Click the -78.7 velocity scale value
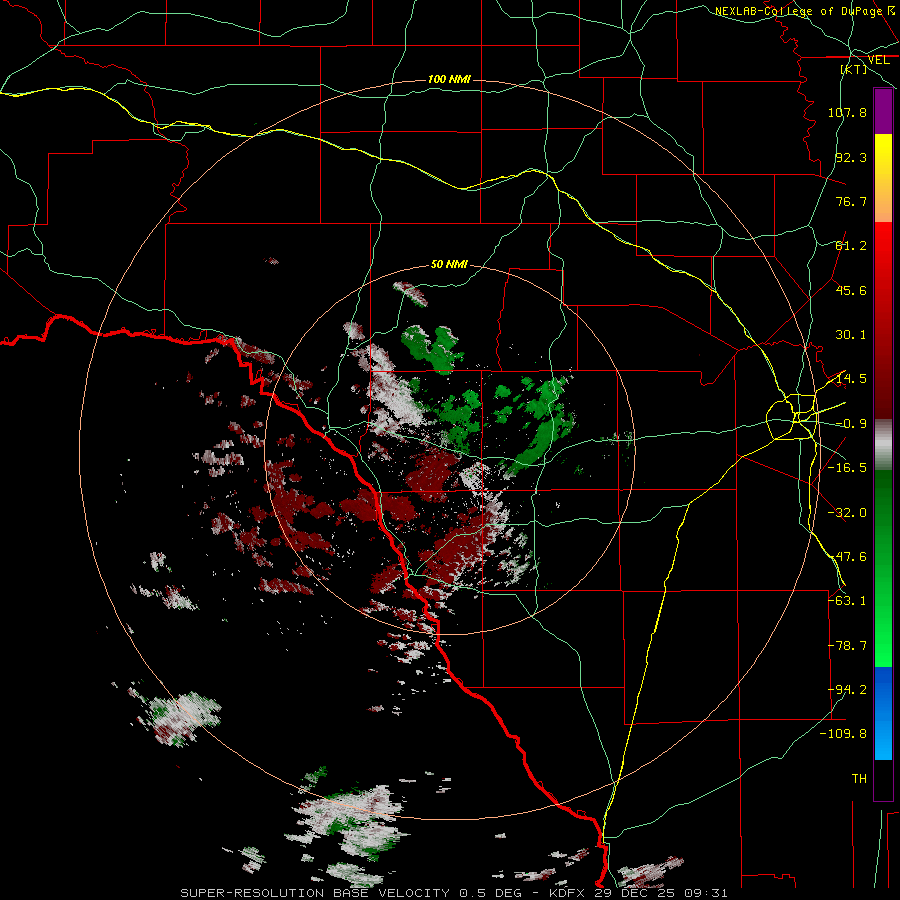The width and height of the screenshot is (900, 900). tap(847, 646)
